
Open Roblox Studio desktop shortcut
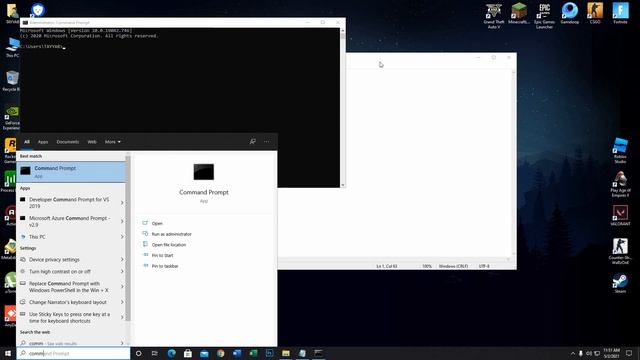point(620,151)
